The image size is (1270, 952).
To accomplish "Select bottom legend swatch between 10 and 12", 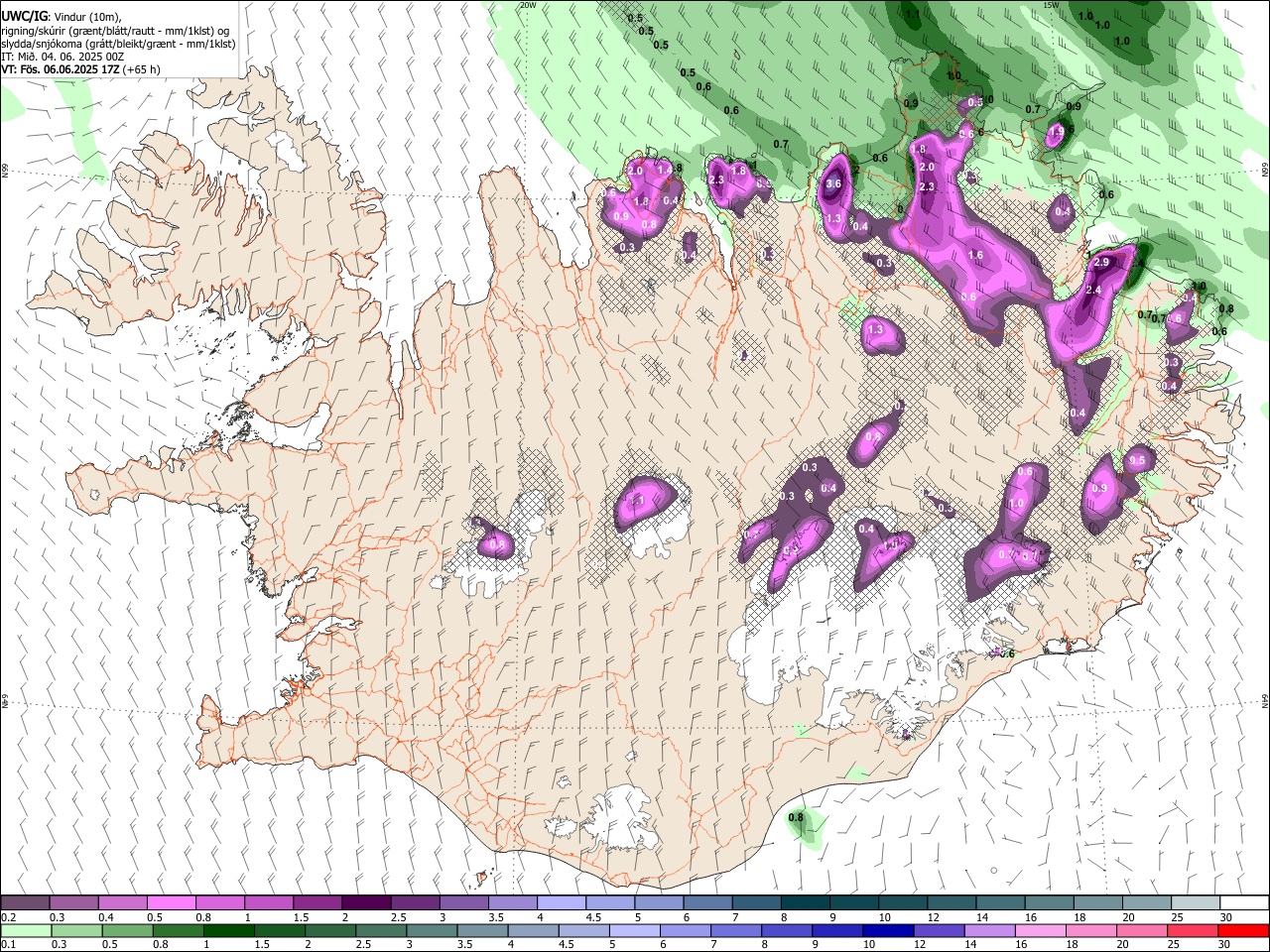I will pyautogui.click(x=886, y=930).
